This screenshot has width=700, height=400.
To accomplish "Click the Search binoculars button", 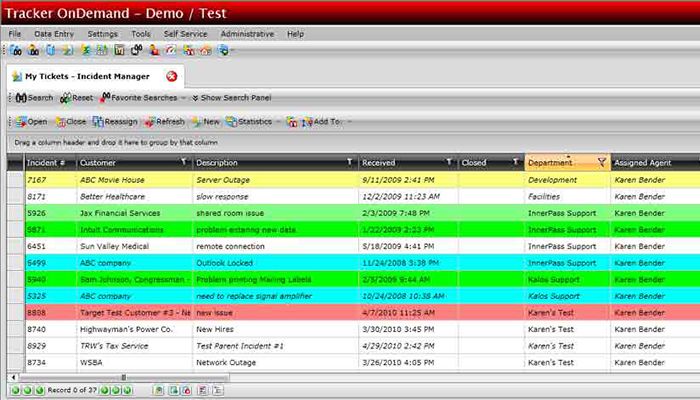I will click(34, 98).
